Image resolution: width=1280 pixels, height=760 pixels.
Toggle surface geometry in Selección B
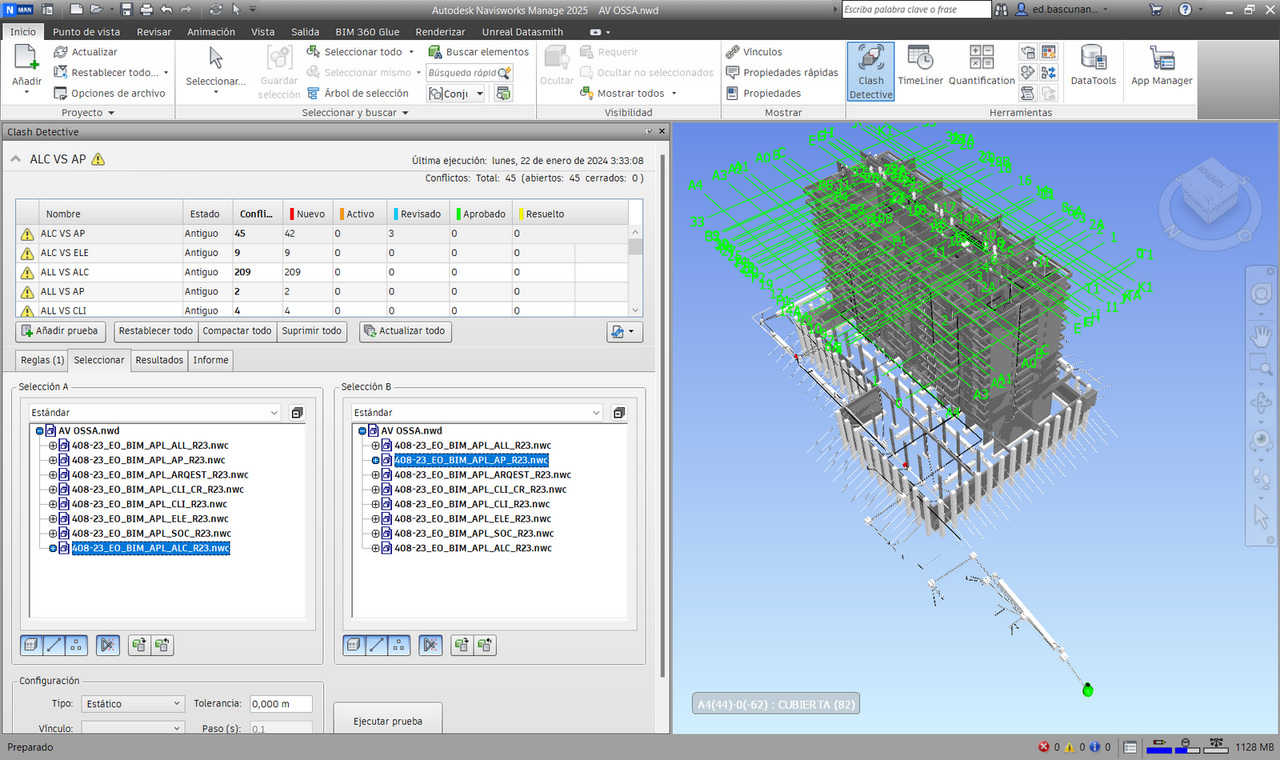[354, 645]
